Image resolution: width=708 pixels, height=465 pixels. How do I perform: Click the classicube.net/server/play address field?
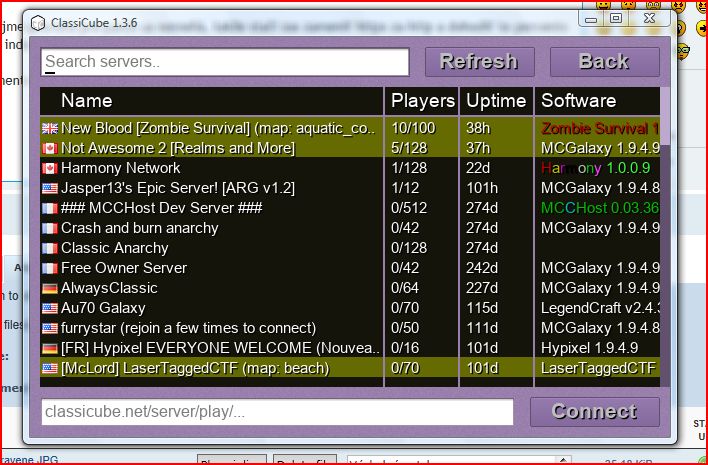pos(277,412)
